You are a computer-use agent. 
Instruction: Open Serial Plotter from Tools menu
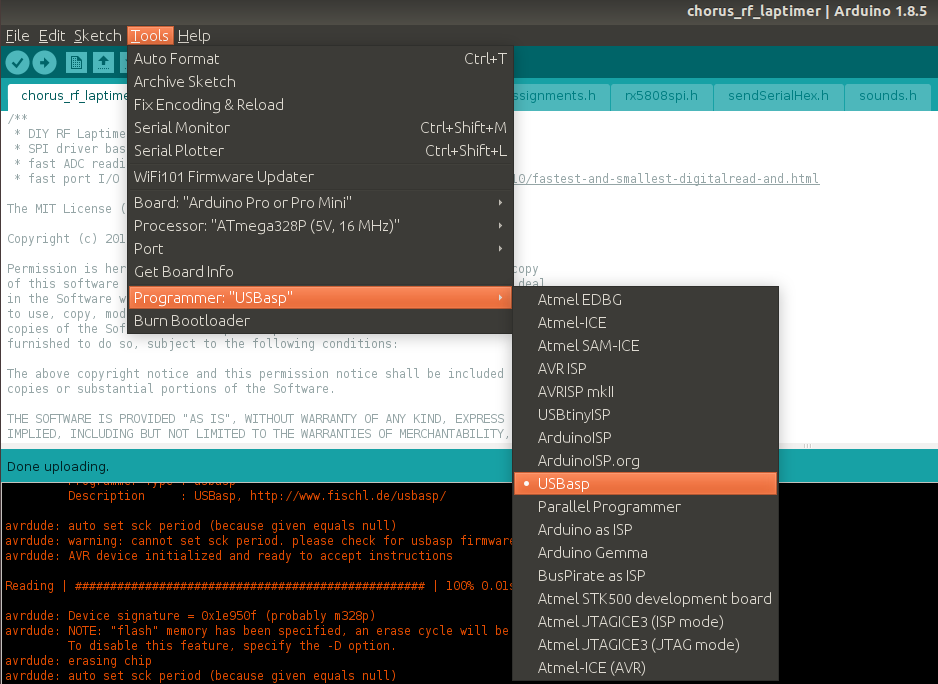[x=320, y=151]
